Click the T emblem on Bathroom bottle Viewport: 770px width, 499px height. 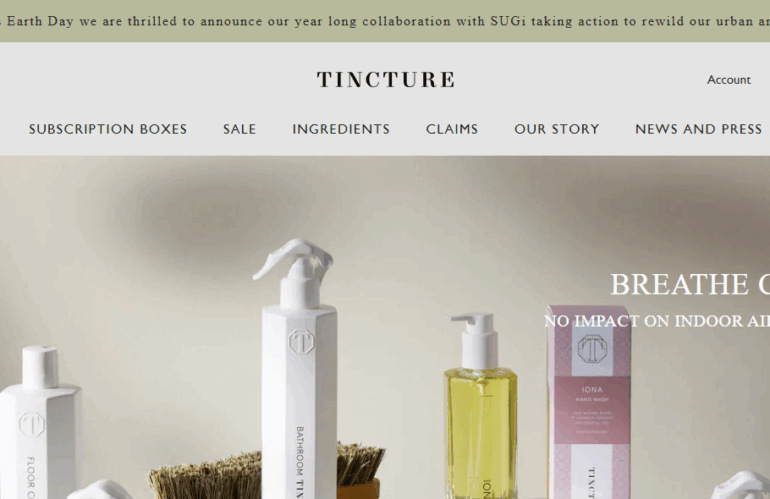point(301,341)
